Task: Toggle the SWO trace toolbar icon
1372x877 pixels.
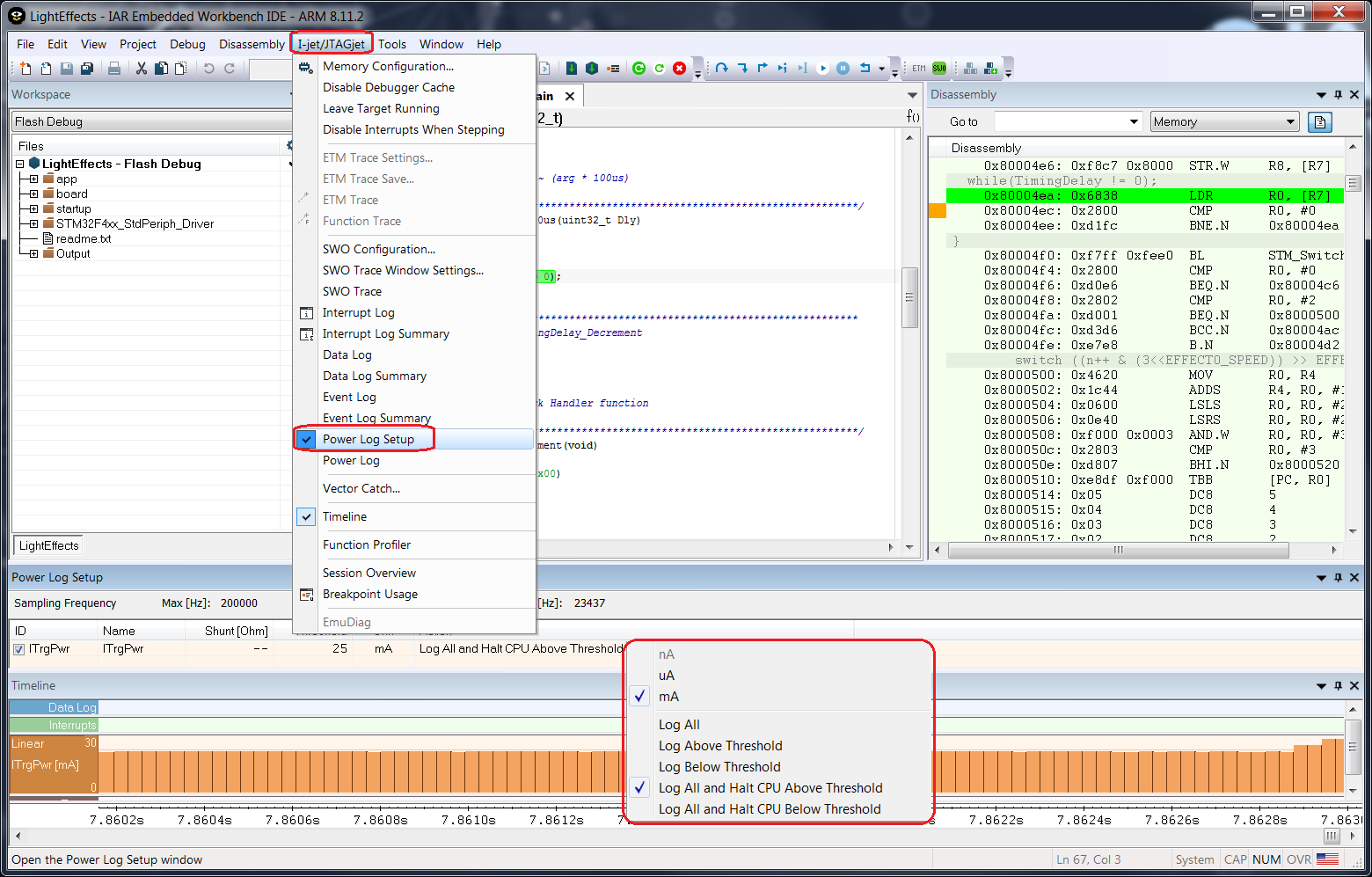Action: coord(939,69)
